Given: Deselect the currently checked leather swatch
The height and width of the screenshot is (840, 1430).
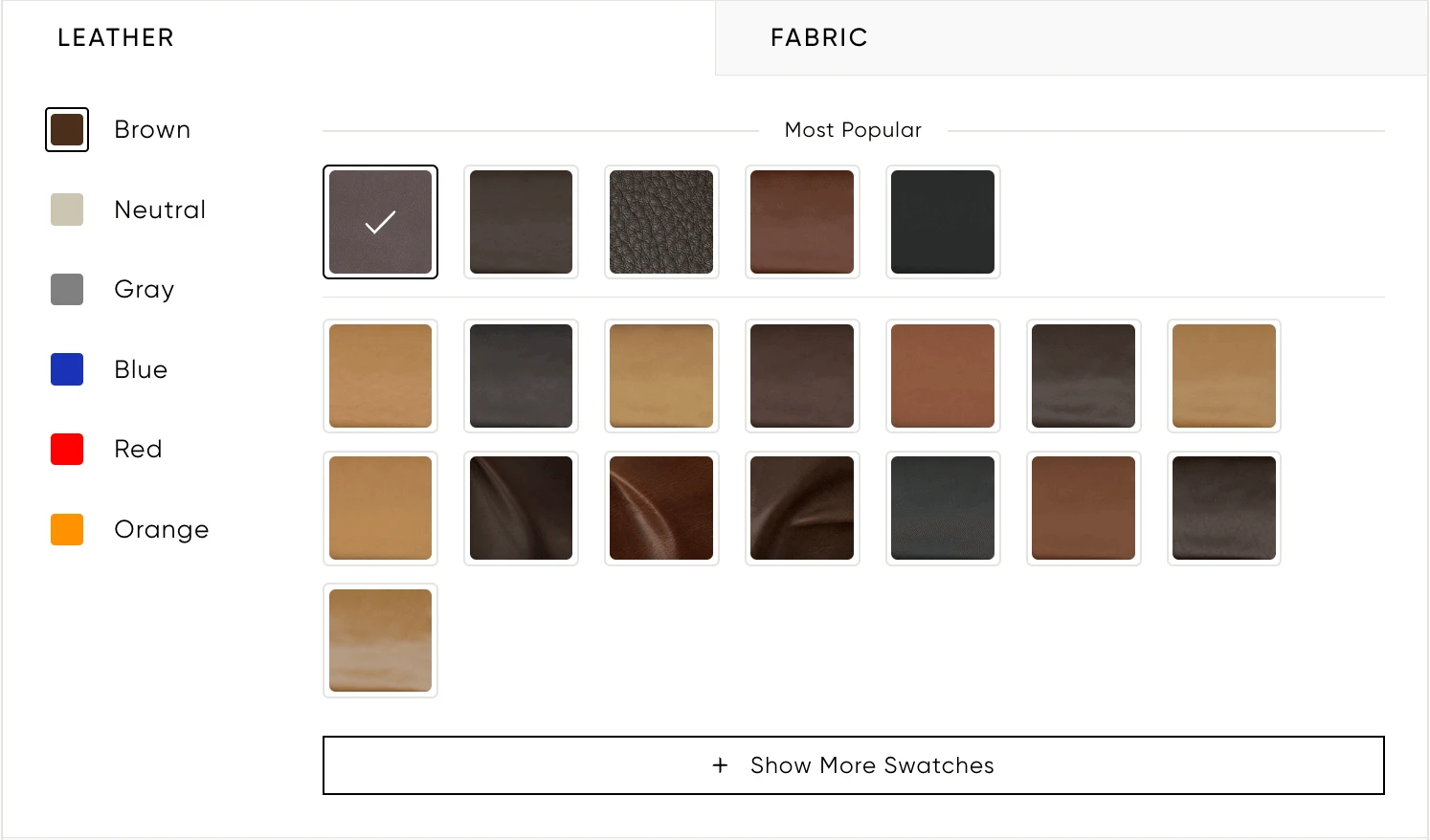Looking at the screenshot, I should [x=380, y=221].
